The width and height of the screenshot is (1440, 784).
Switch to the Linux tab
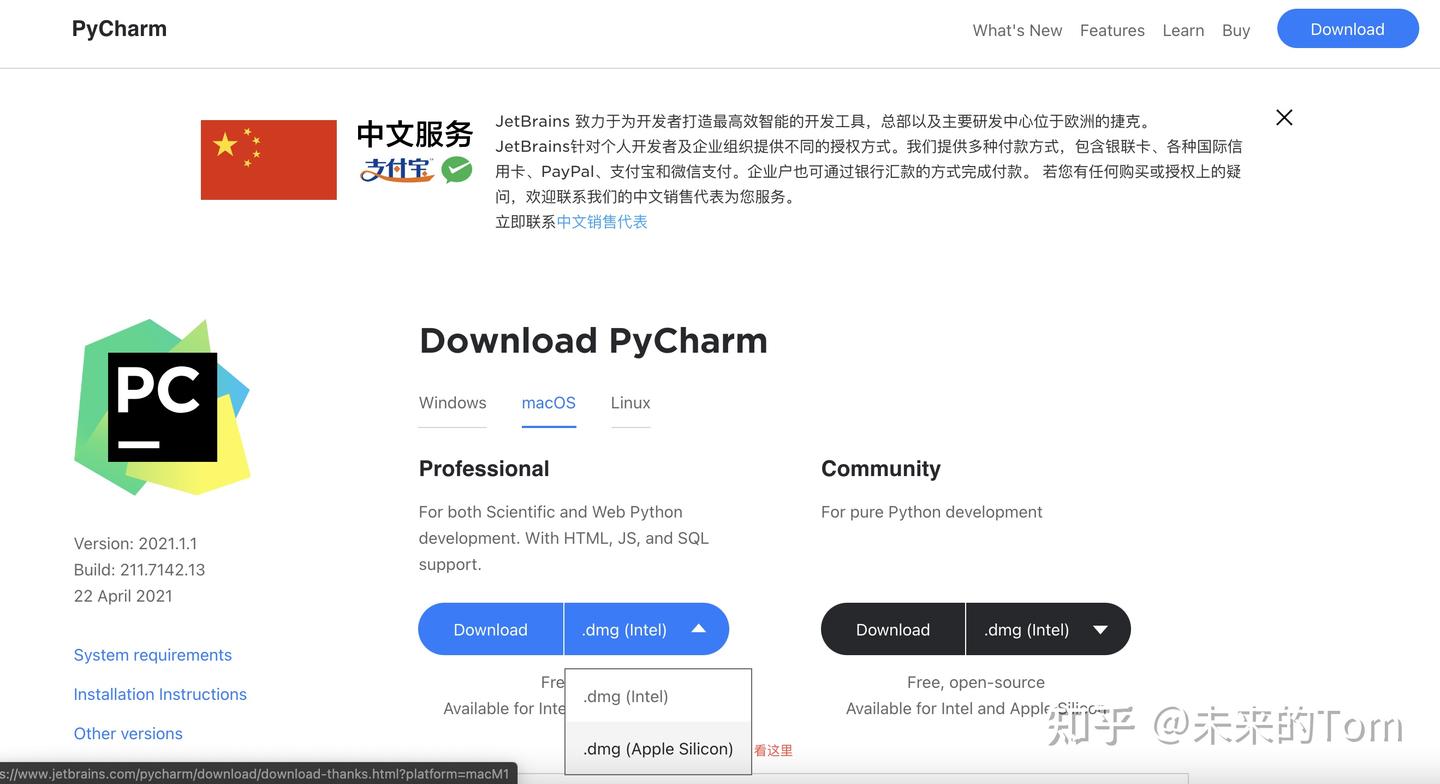(x=629, y=403)
